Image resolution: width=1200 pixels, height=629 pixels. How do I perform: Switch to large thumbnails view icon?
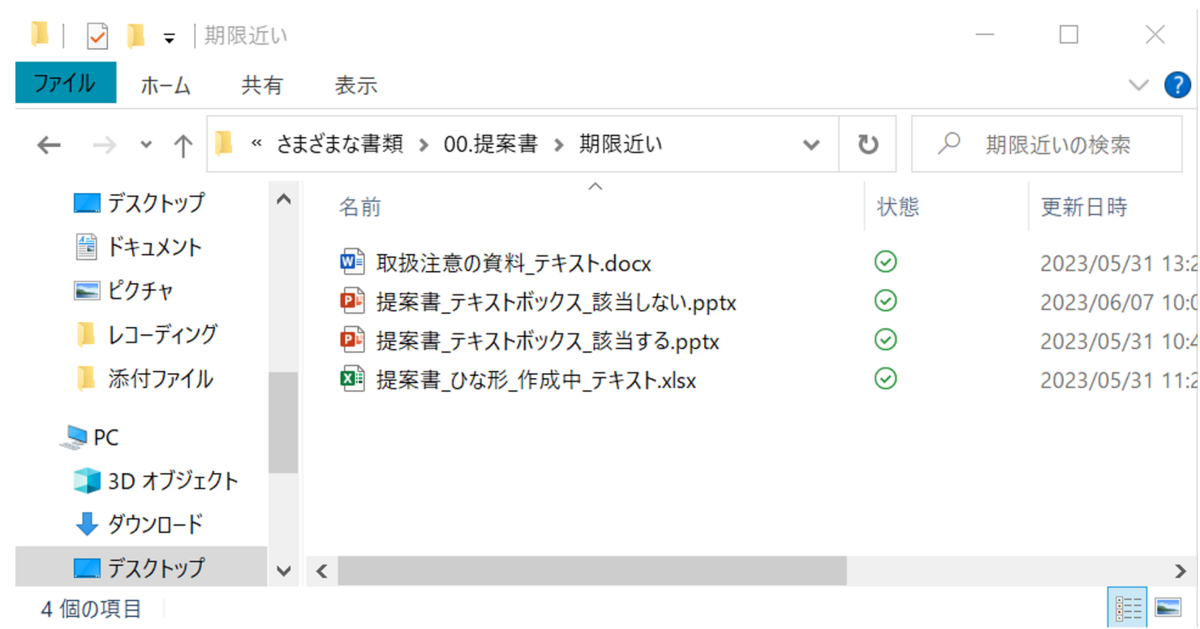[1168, 607]
